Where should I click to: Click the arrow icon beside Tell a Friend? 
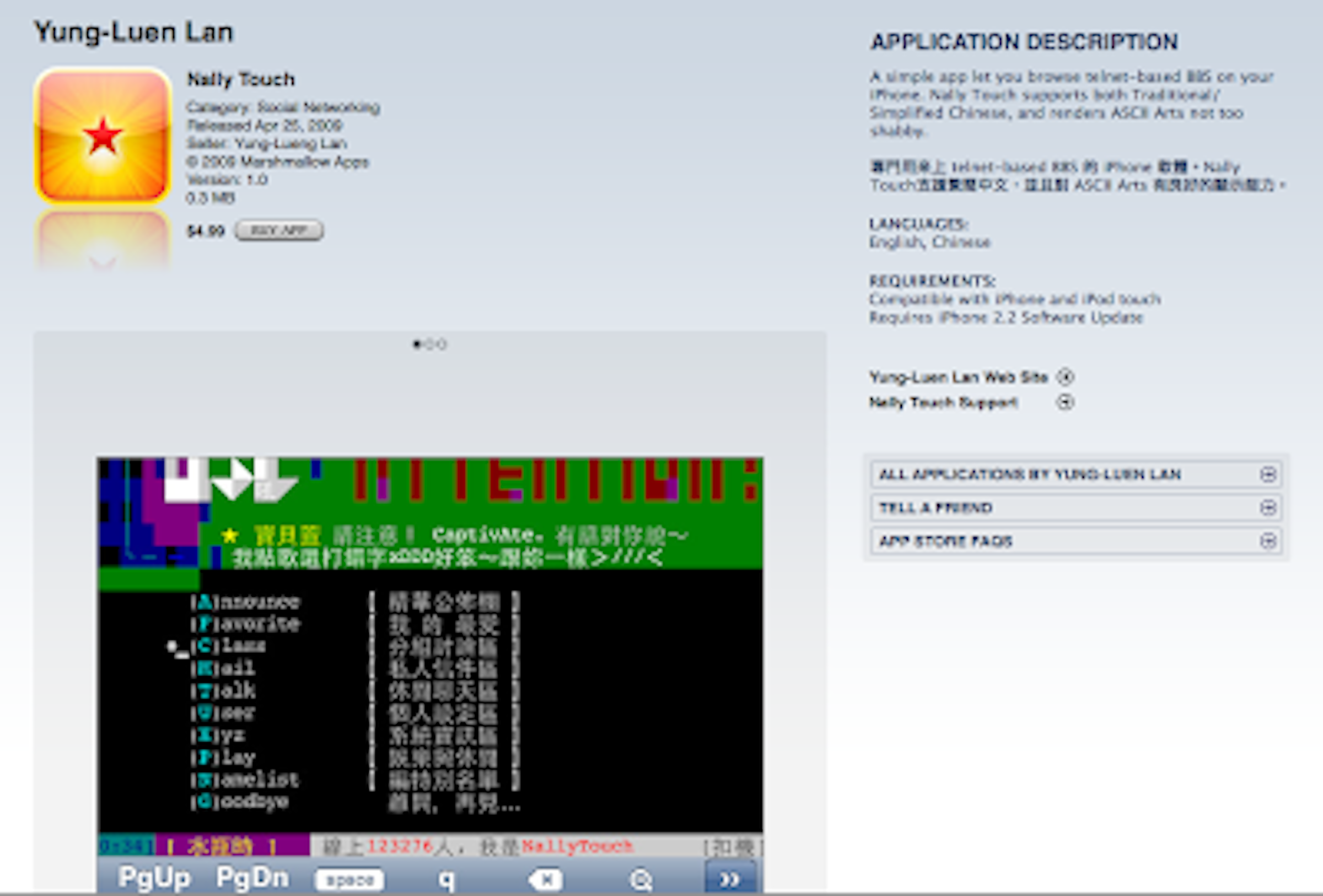tap(1268, 508)
